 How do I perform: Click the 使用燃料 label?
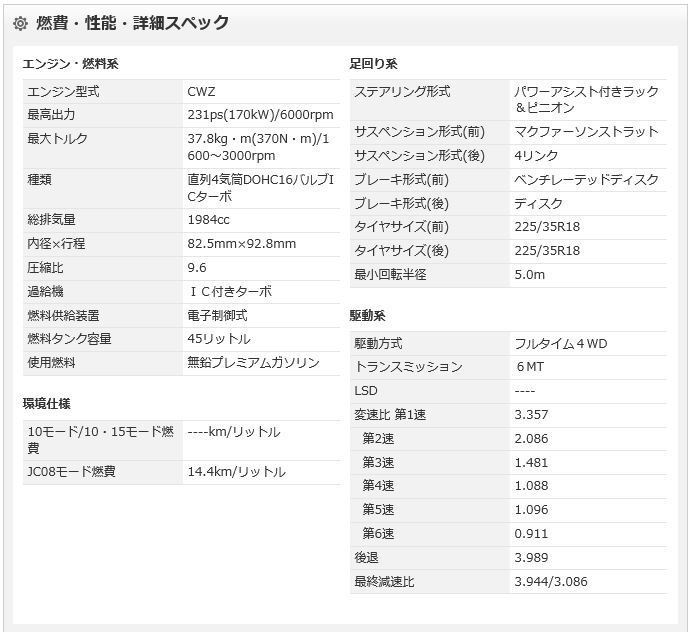point(51,363)
